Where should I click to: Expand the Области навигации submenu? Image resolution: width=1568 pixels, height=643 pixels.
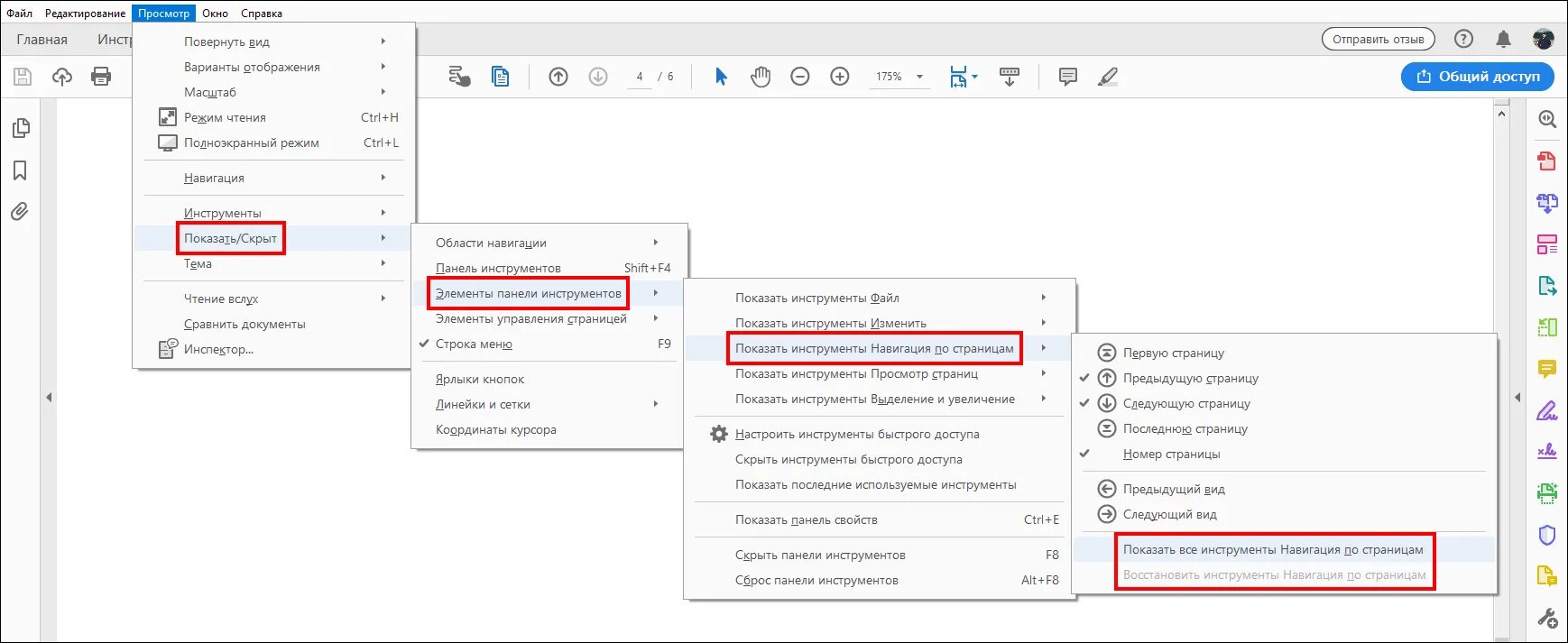tap(549, 243)
